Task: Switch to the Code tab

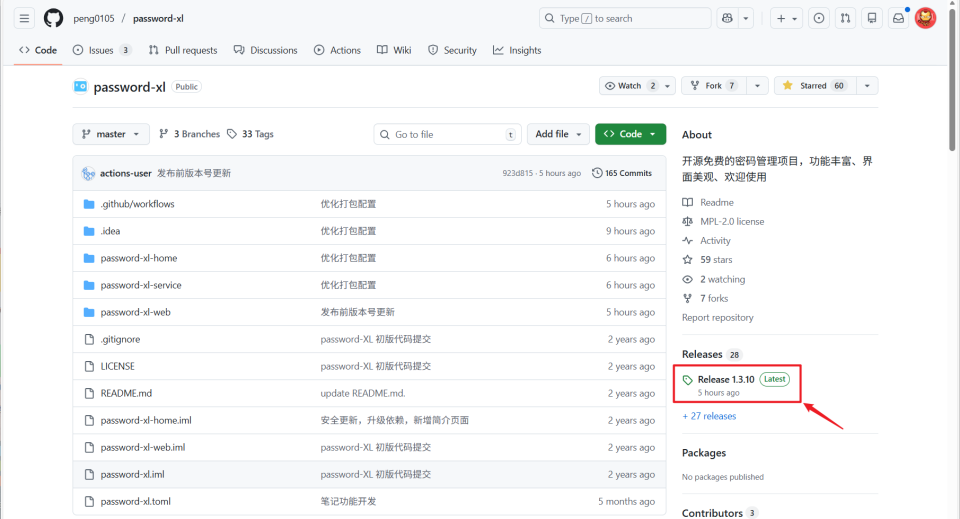Action: pyautogui.click(x=38, y=50)
